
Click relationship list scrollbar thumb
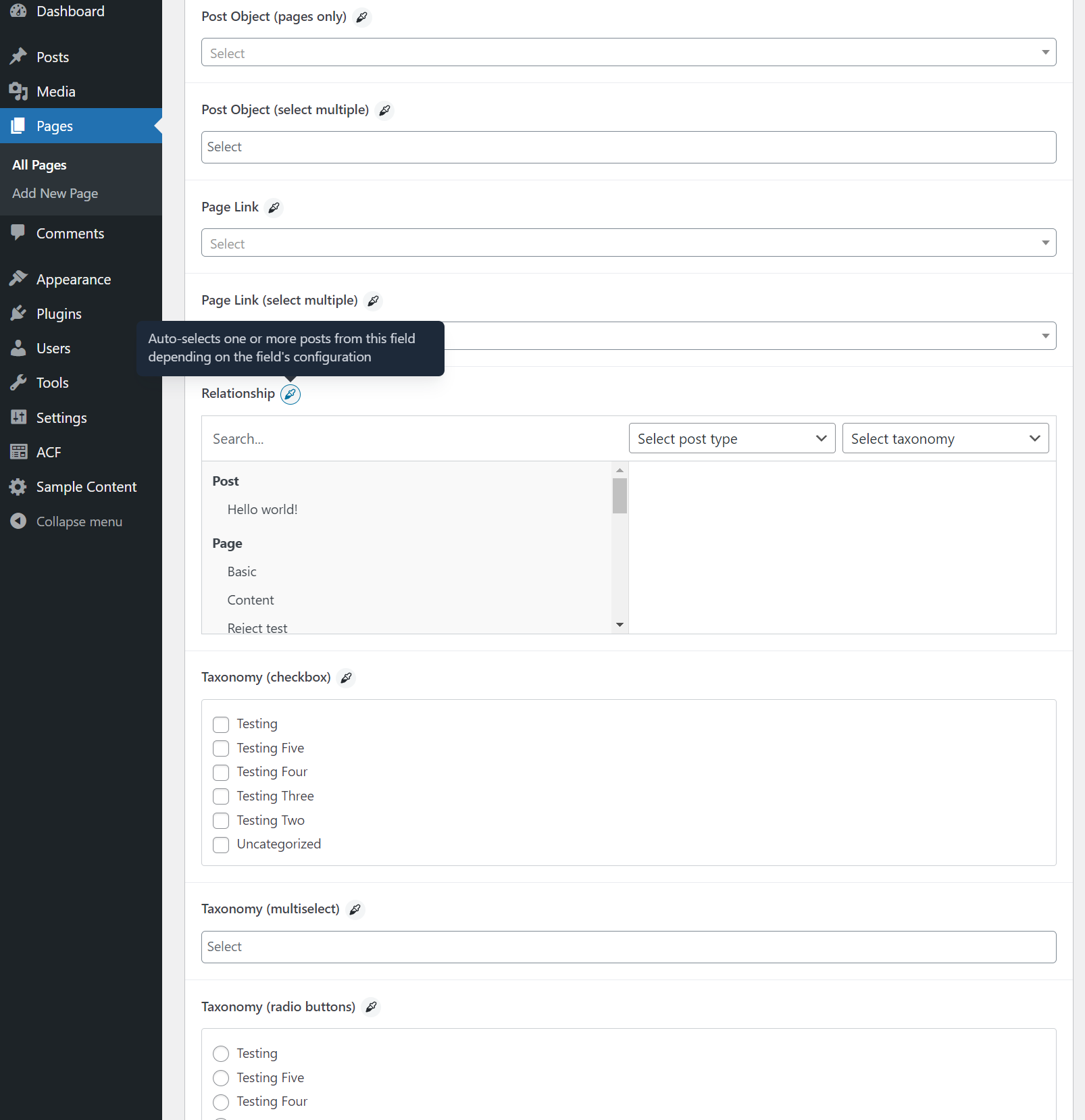[620, 496]
